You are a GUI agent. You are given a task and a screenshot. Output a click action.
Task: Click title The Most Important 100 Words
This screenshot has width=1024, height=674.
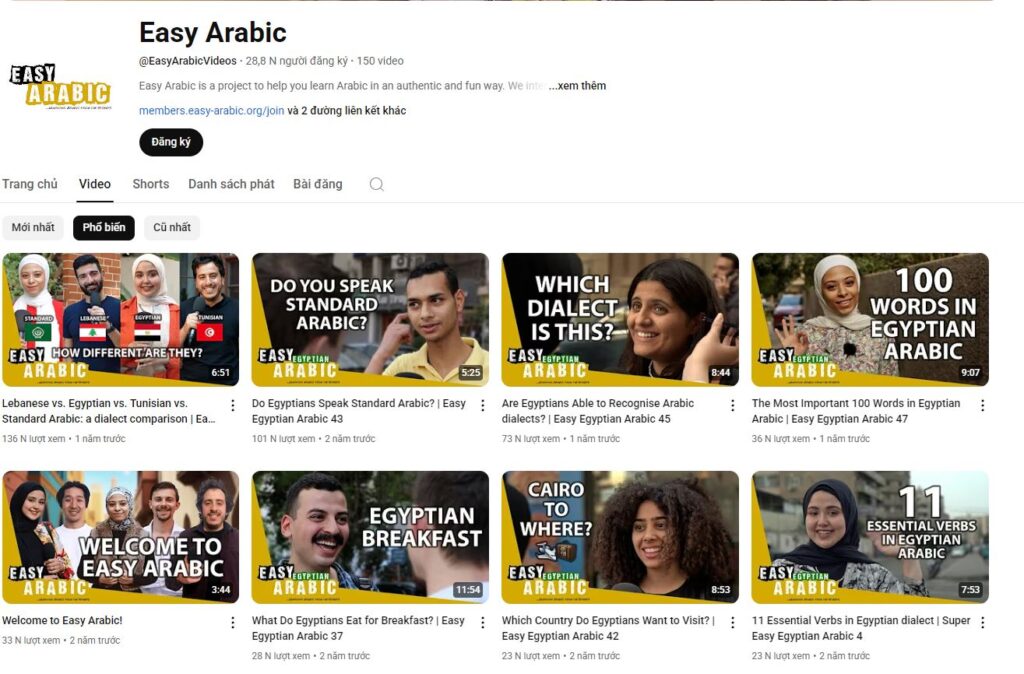(856, 411)
